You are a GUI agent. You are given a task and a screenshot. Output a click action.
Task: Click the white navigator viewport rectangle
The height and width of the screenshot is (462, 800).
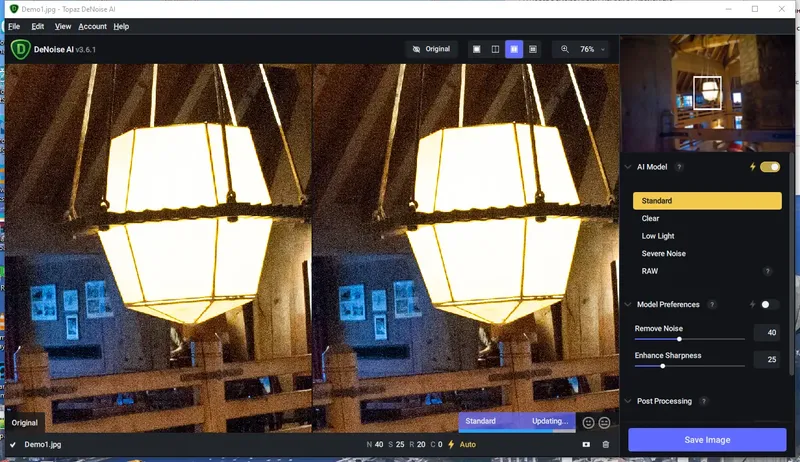[x=707, y=92]
